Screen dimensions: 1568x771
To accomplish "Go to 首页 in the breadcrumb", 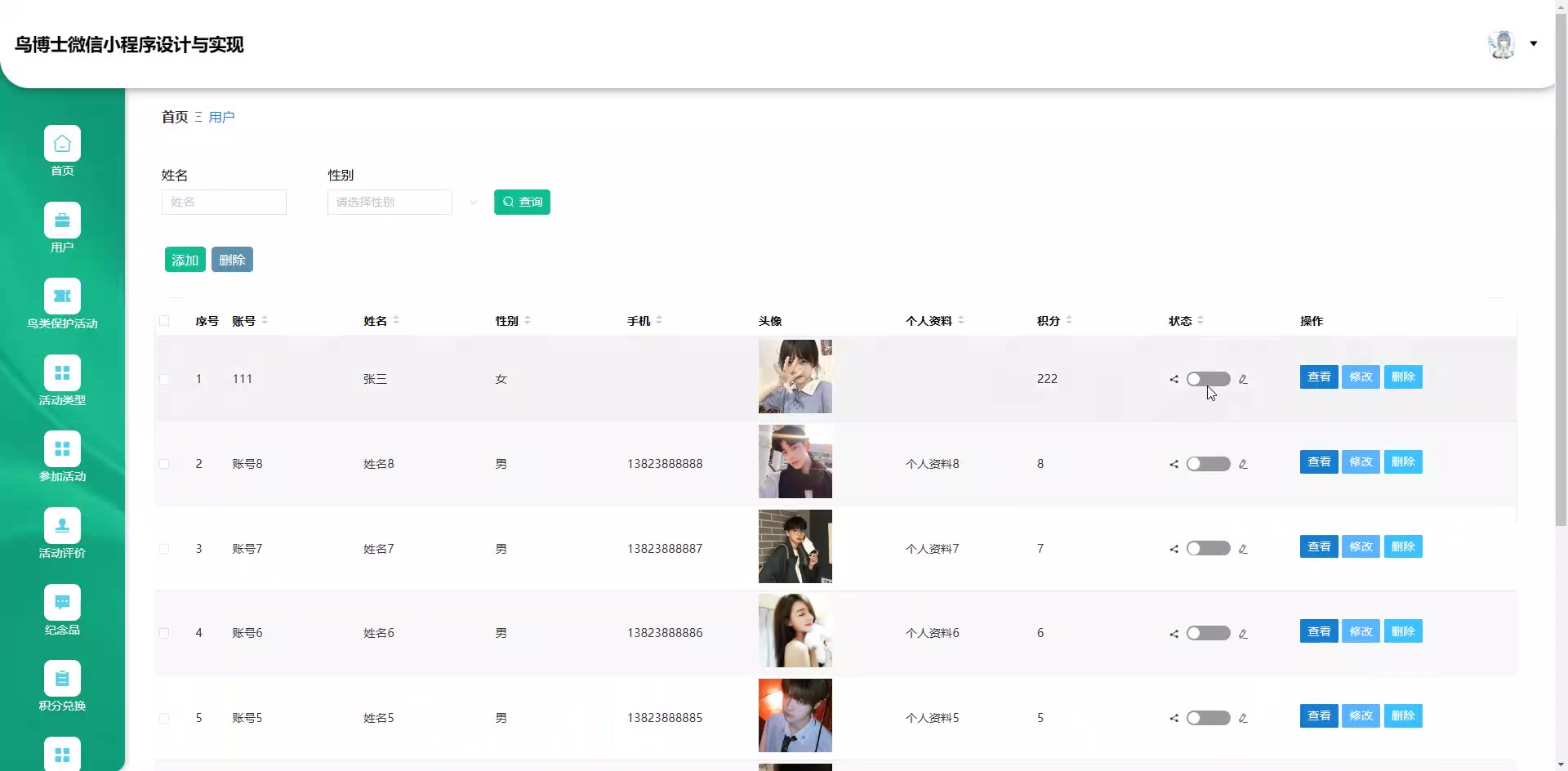I will pyautogui.click(x=175, y=117).
